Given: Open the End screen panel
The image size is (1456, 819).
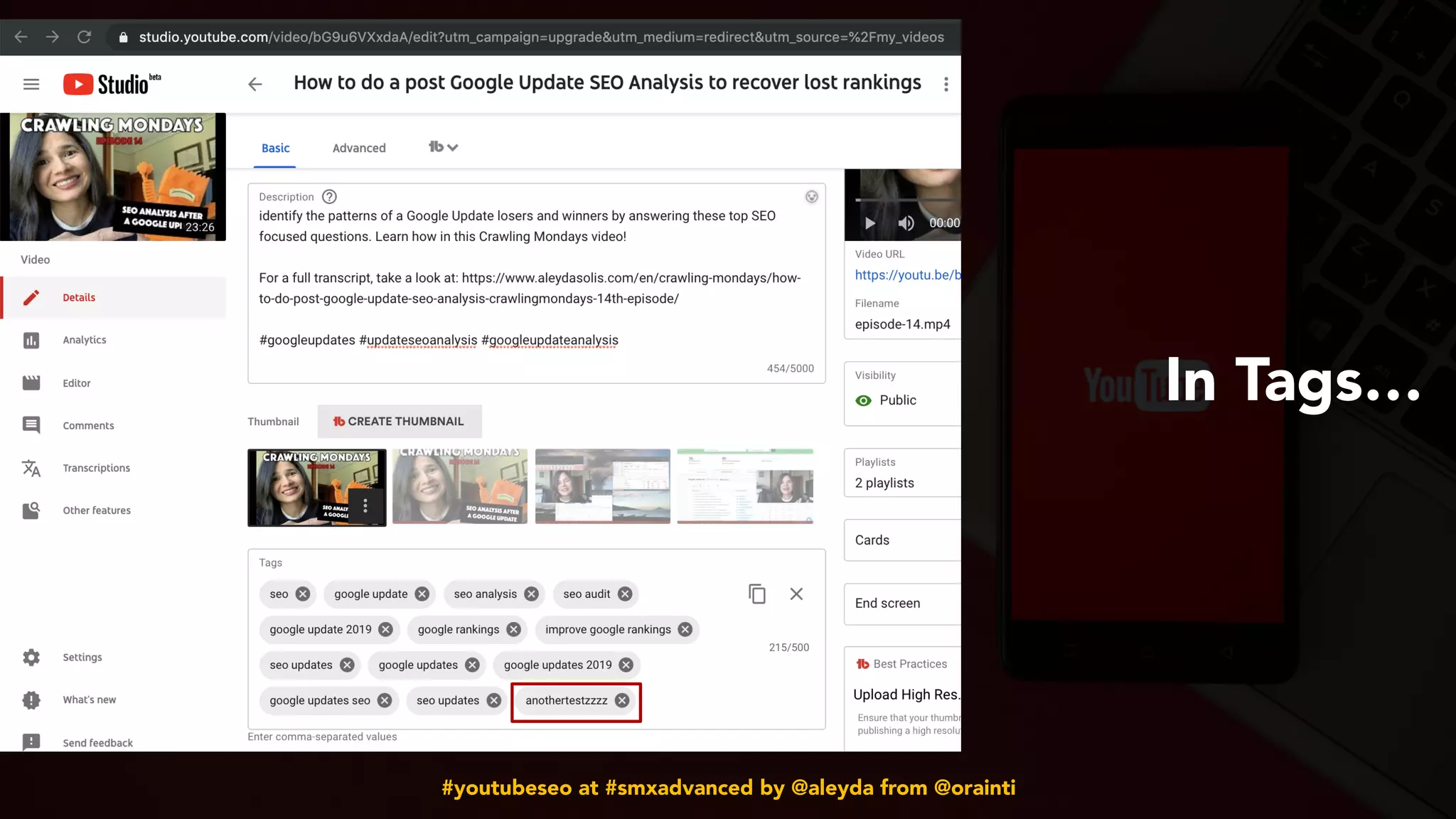Looking at the screenshot, I should point(902,604).
